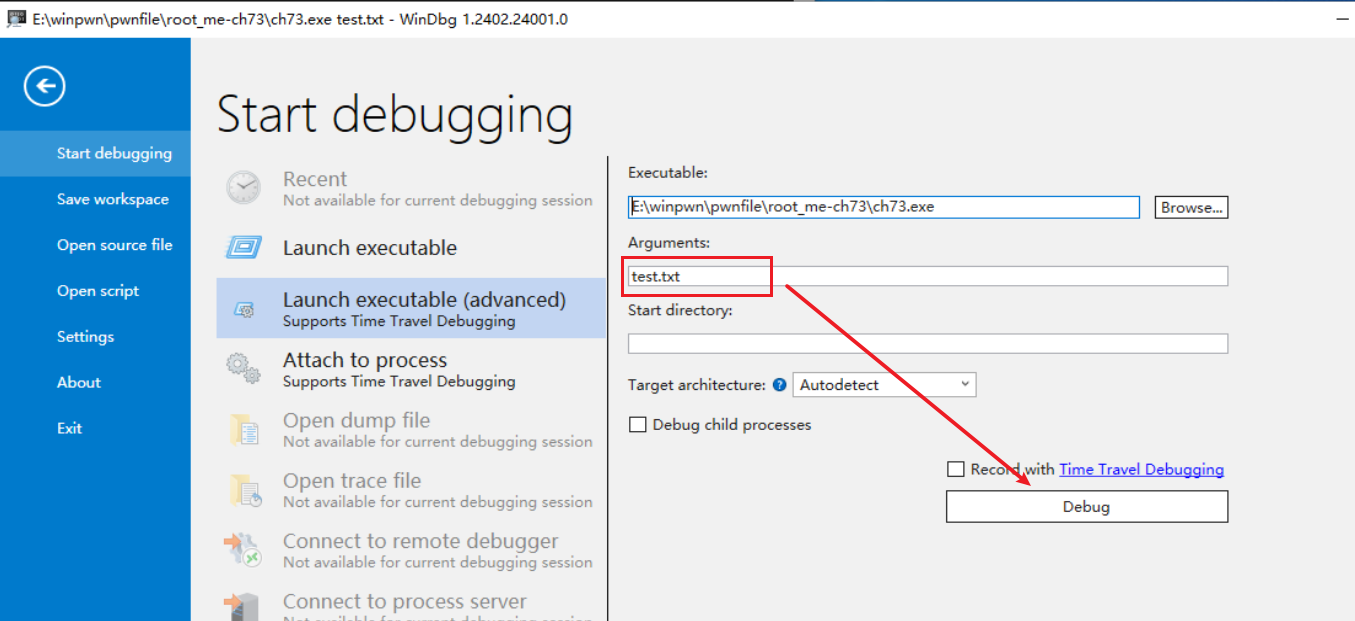Image resolution: width=1355 pixels, height=621 pixels.
Task: Click the Open dump file icon
Action: [x=243, y=430]
